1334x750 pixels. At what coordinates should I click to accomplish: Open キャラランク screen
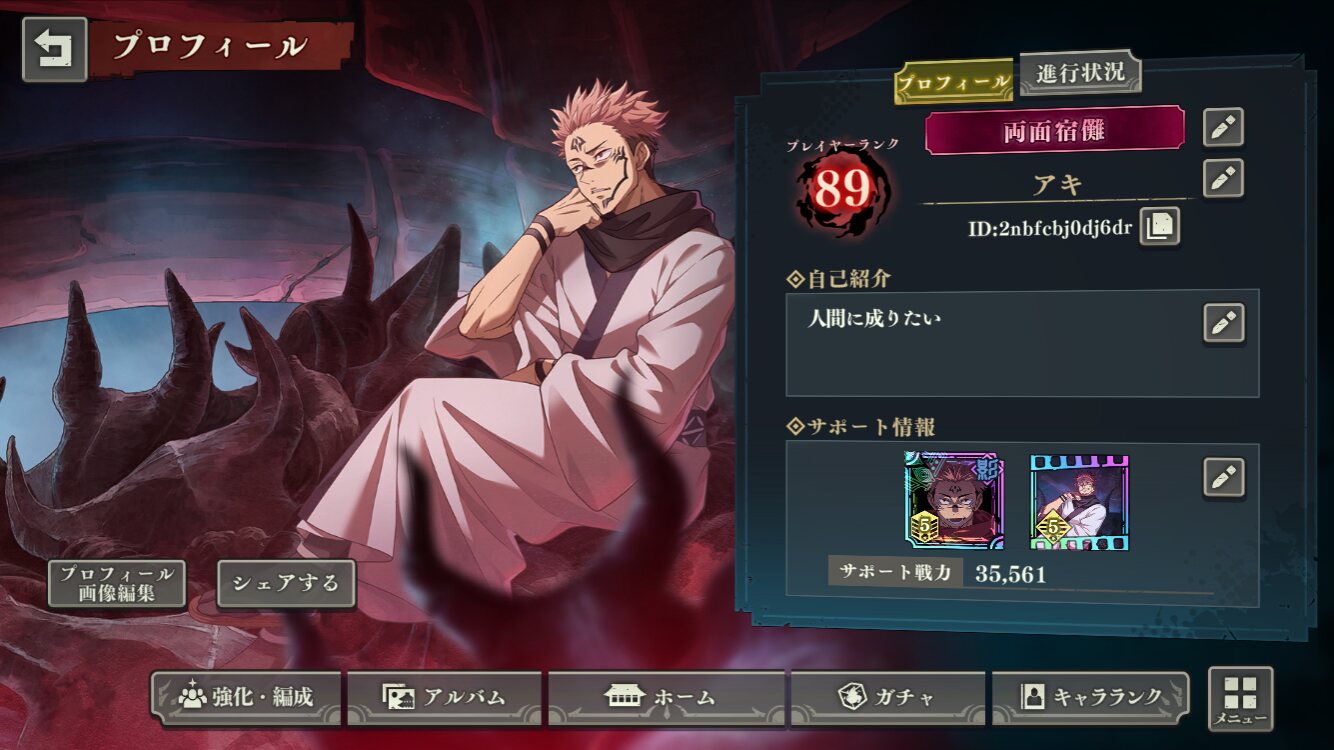tap(1090, 697)
